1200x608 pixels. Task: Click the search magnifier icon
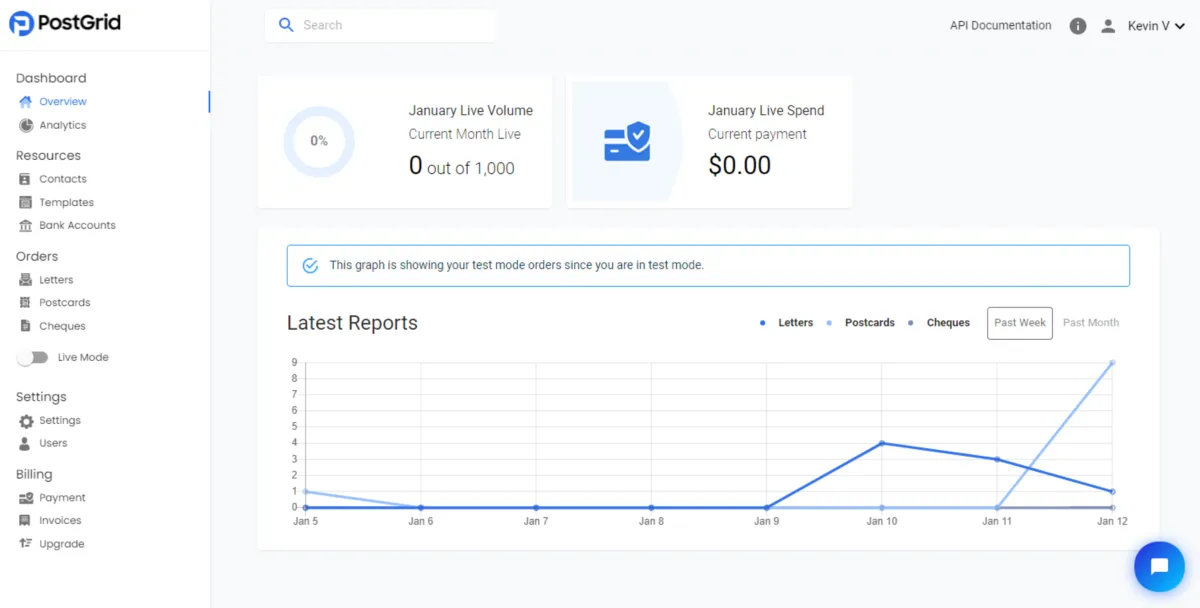pos(286,26)
